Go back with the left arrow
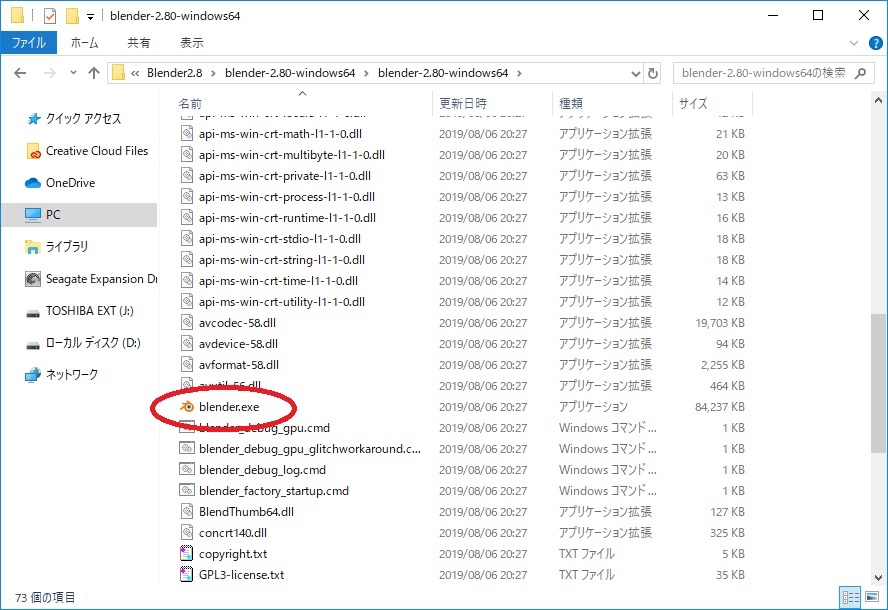 (x=20, y=73)
